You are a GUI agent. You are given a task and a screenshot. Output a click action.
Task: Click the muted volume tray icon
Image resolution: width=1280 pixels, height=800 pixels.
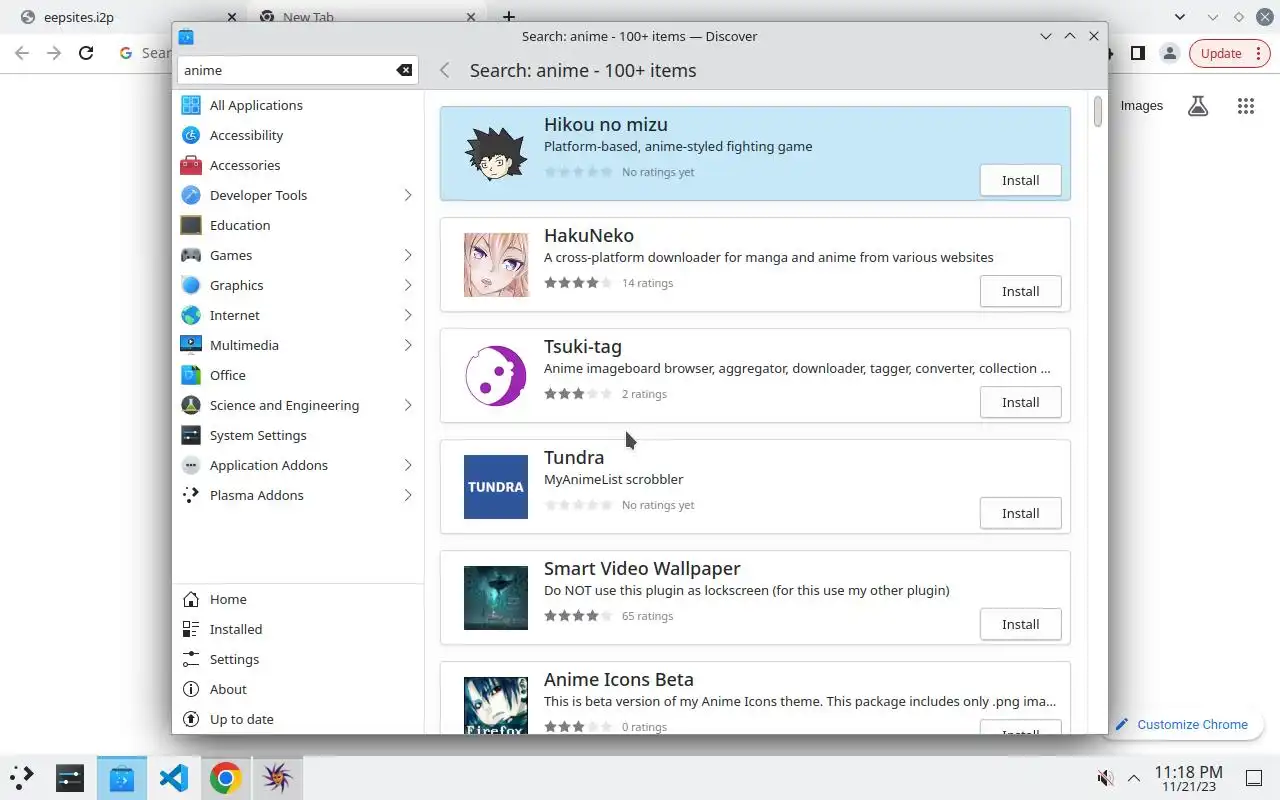coord(1105,778)
